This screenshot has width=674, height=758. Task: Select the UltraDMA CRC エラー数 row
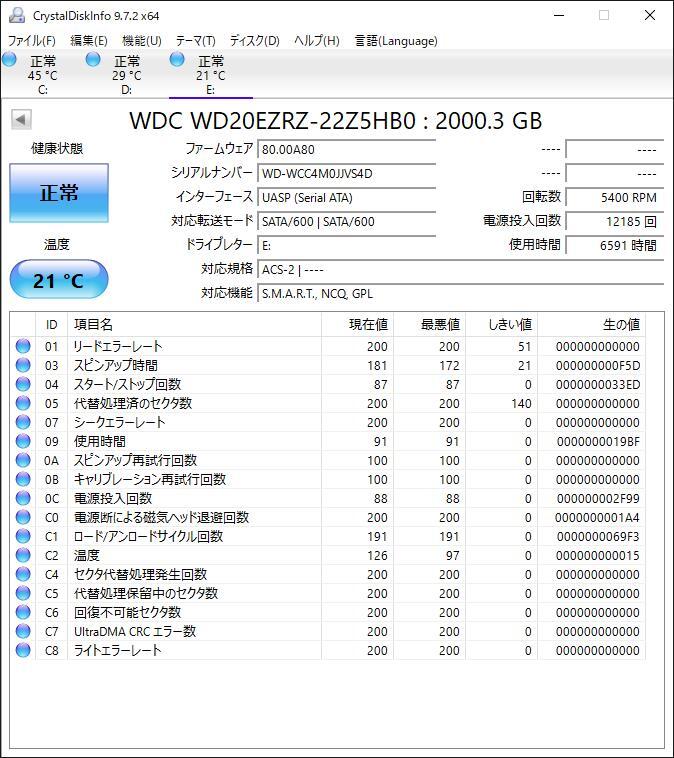328,631
